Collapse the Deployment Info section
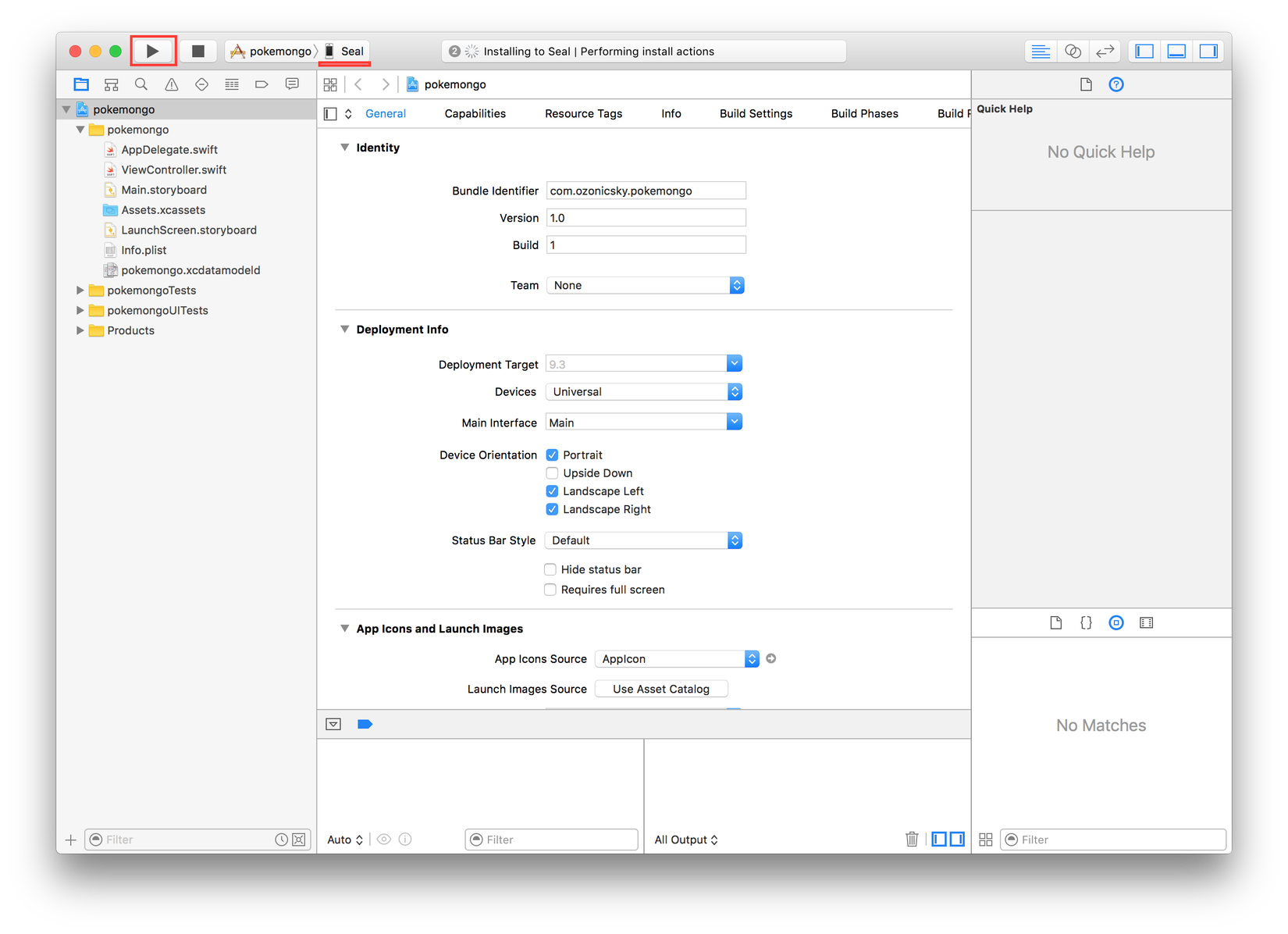This screenshot has height=934, width=1288. coord(345,329)
